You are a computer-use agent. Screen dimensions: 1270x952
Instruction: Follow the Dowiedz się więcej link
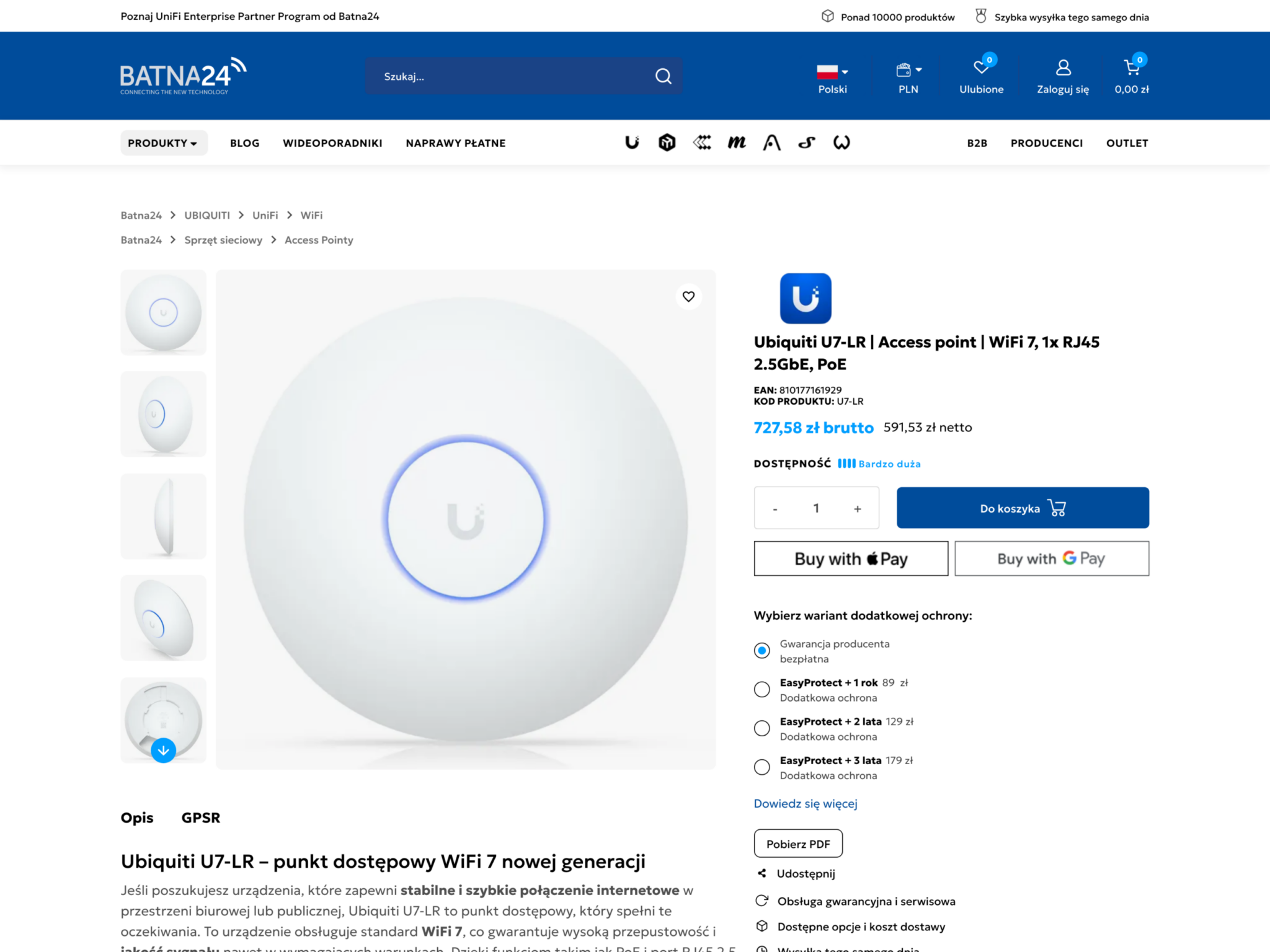click(805, 803)
